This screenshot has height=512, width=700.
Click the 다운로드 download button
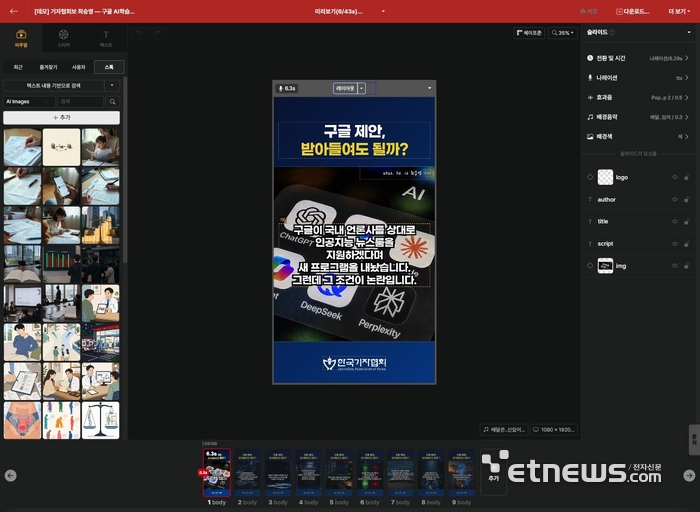click(633, 11)
